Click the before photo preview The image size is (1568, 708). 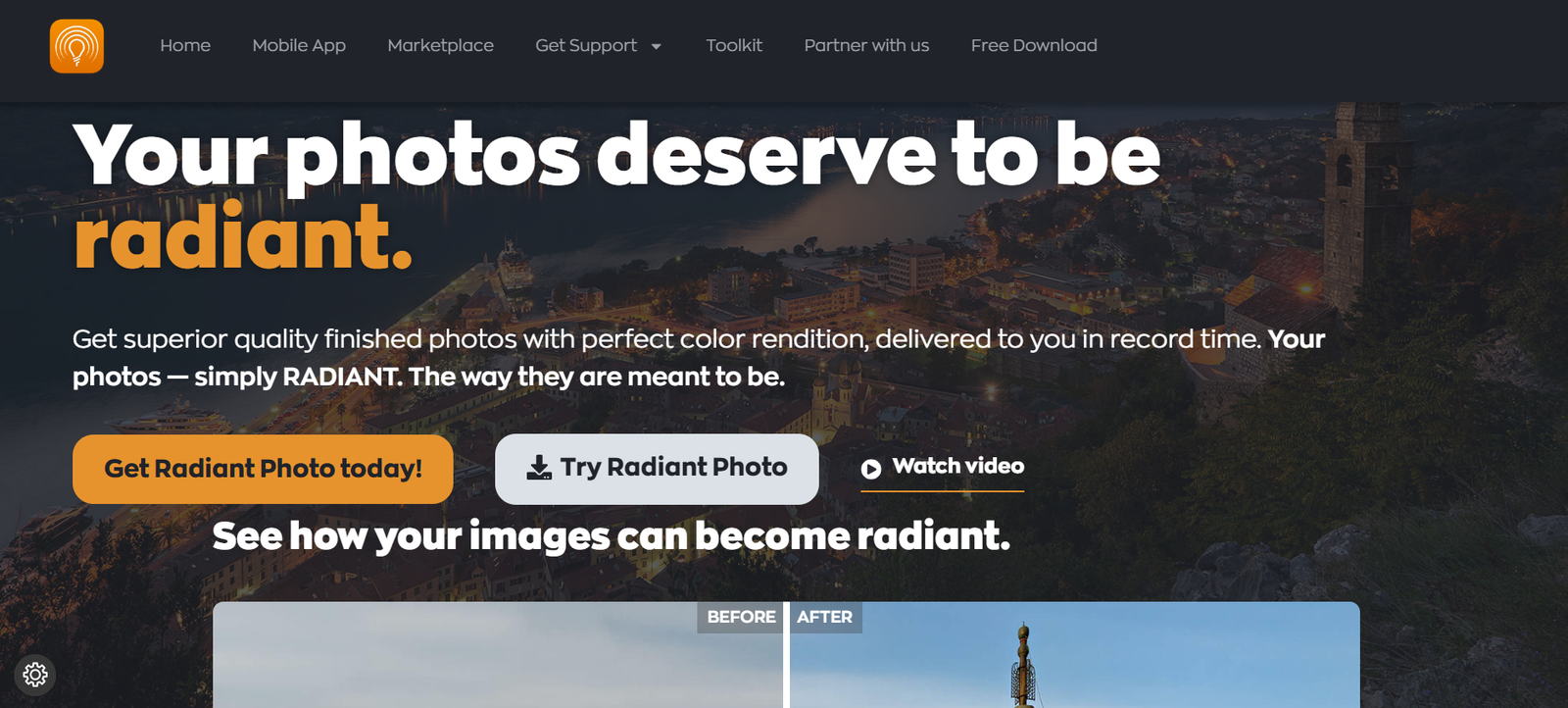click(498, 655)
